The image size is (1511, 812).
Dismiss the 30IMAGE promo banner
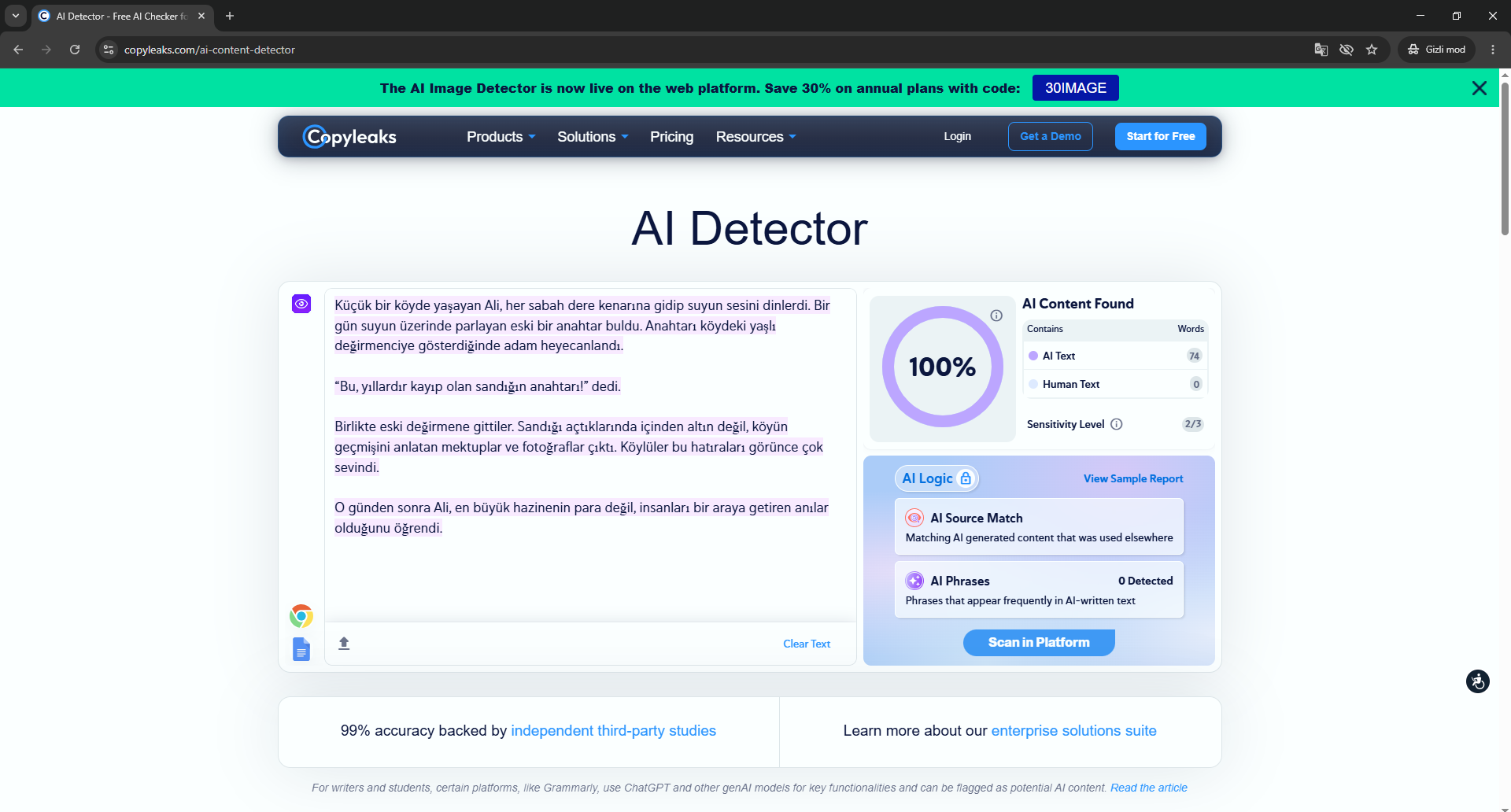coord(1480,88)
